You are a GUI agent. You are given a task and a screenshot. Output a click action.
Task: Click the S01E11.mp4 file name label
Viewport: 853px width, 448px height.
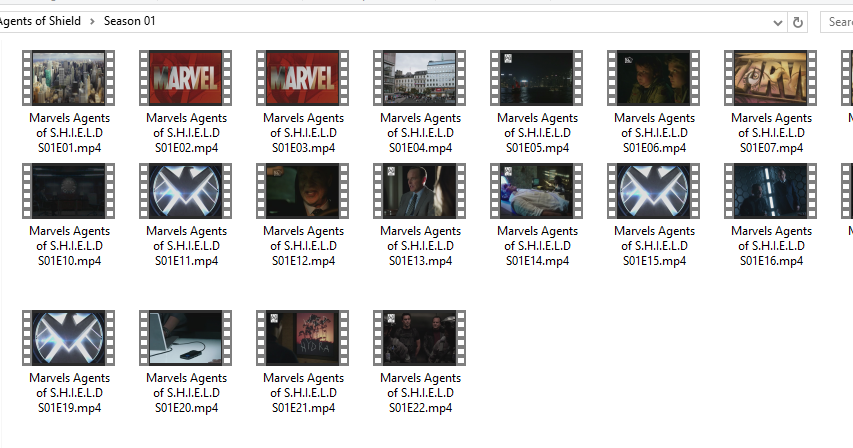(187, 246)
